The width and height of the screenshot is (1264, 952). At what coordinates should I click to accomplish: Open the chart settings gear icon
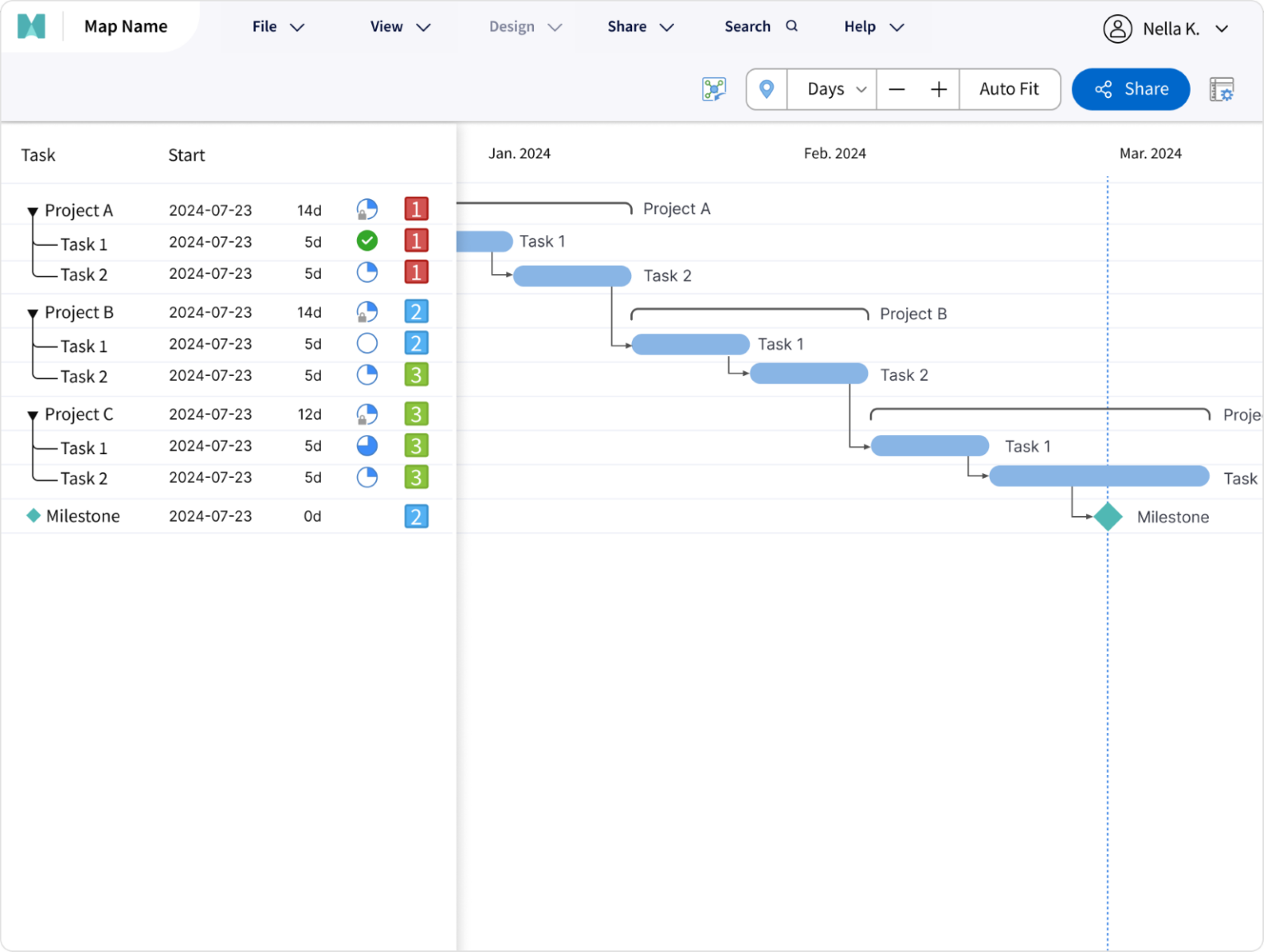(1223, 89)
